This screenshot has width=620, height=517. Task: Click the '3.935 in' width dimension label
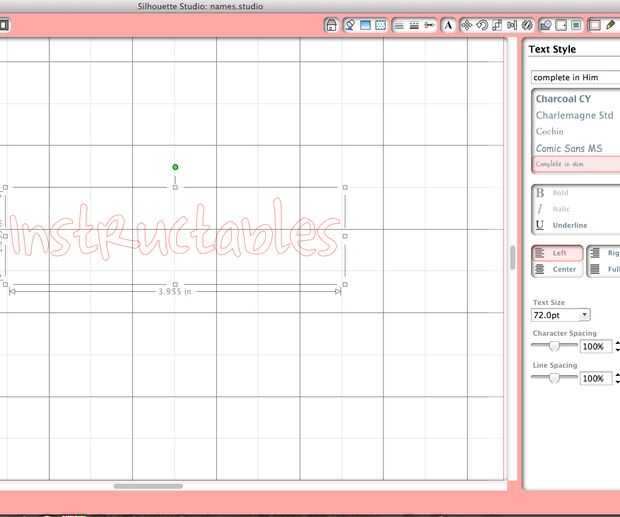coord(175,292)
